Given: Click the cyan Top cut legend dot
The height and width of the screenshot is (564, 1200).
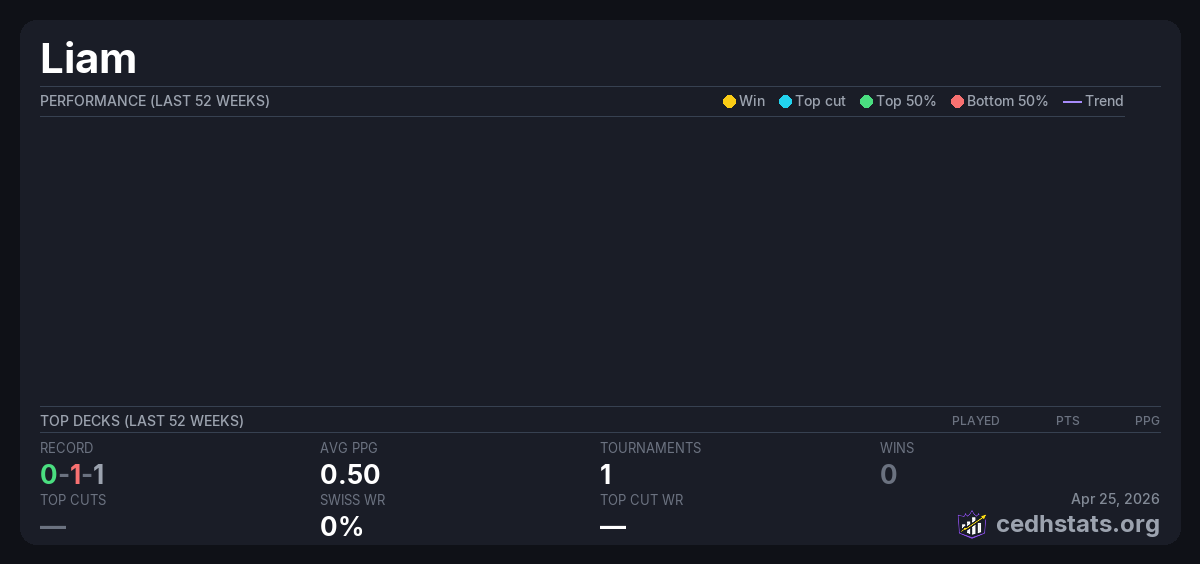Looking at the screenshot, I should pyautogui.click(x=785, y=101).
